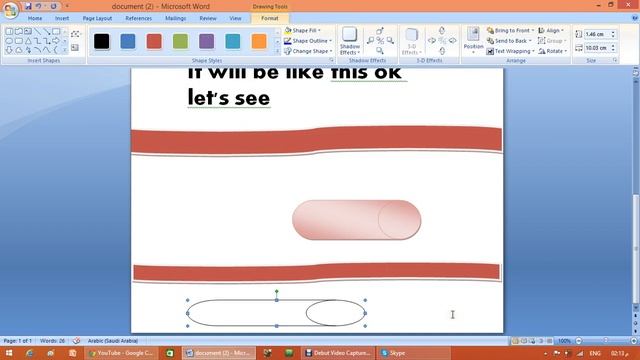
Task: Select the right block arrow shape
Action: [x=56, y=41]
